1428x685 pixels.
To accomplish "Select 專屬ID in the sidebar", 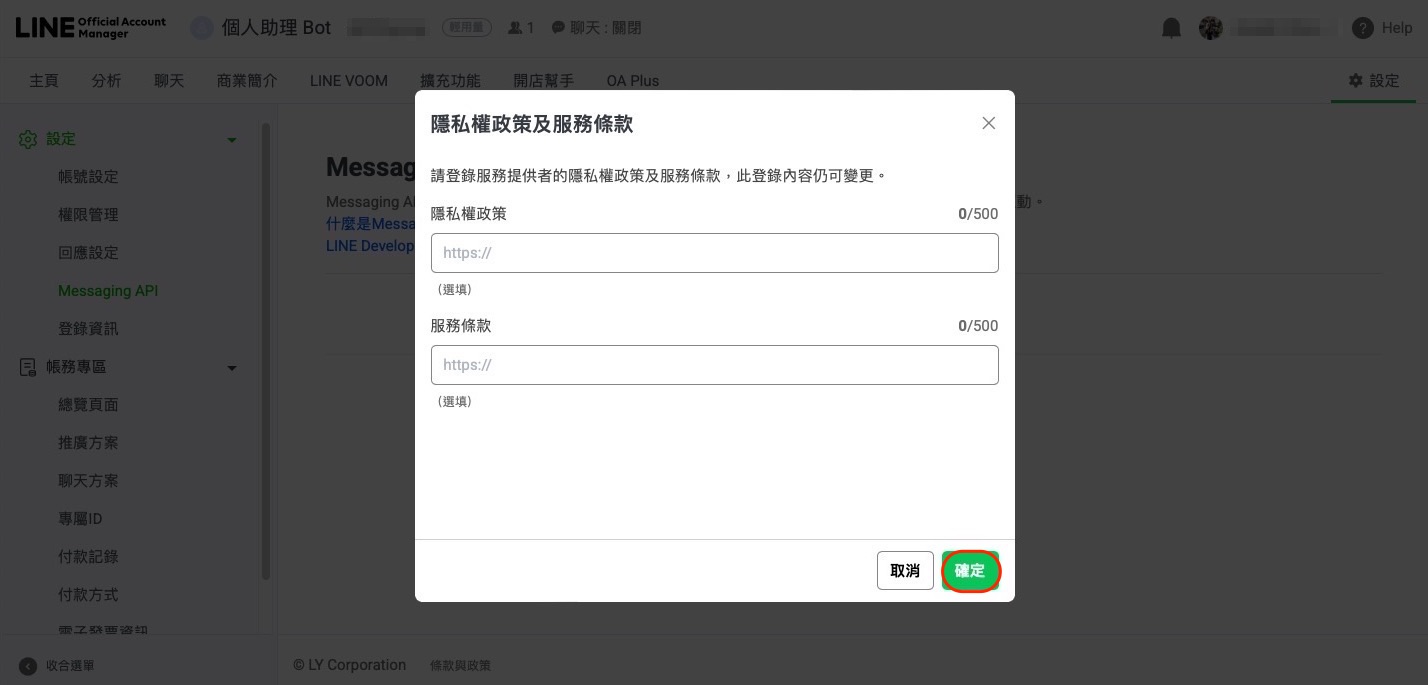I will click(80, 519).
